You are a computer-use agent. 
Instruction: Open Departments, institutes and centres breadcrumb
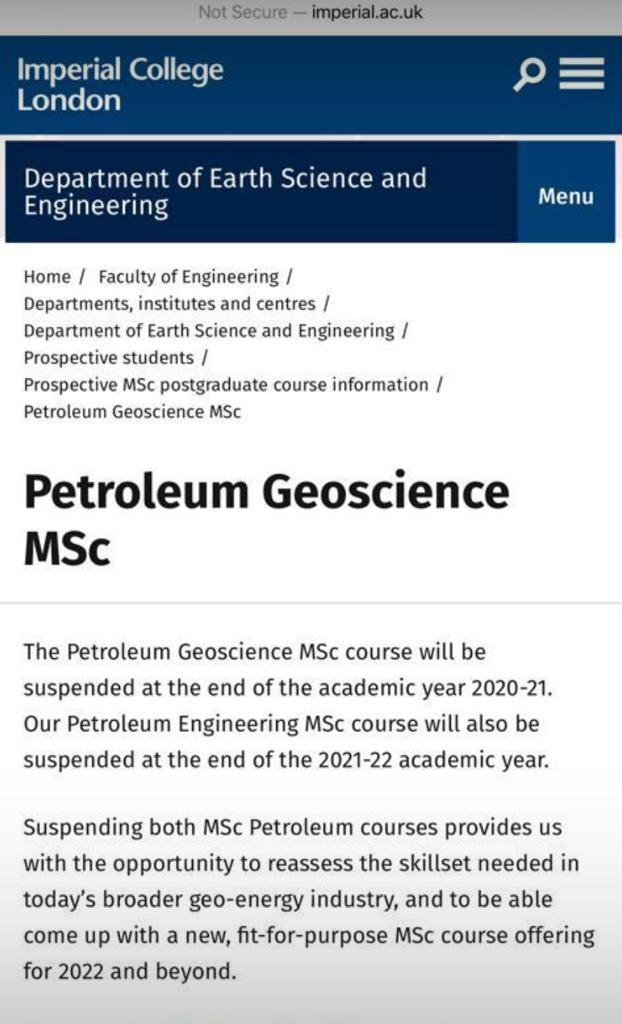(169, 304)
